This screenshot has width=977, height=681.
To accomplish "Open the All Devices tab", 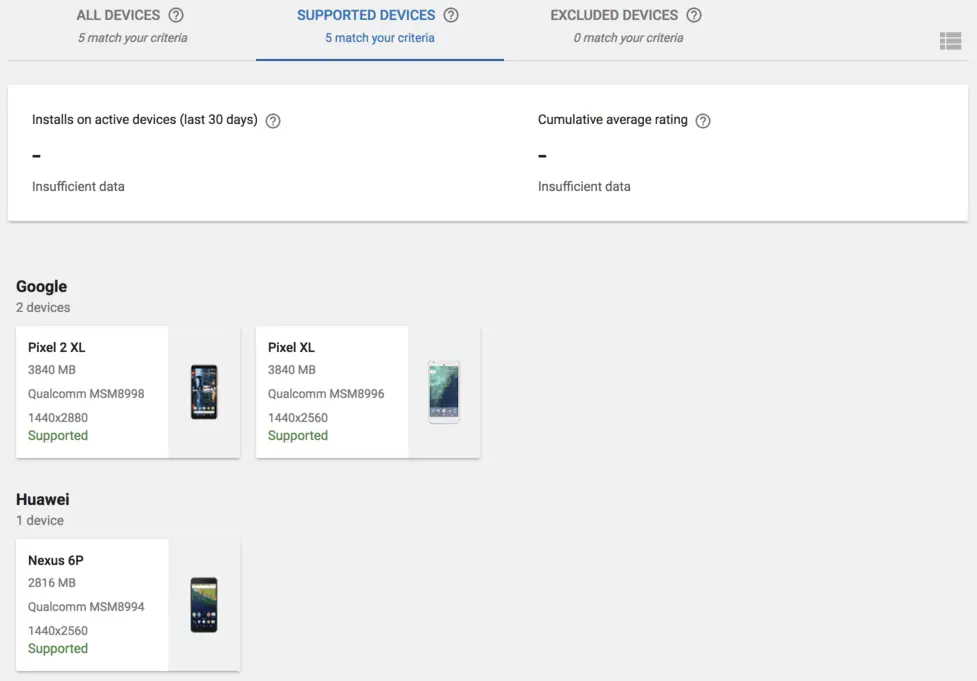I will point(118,16).
